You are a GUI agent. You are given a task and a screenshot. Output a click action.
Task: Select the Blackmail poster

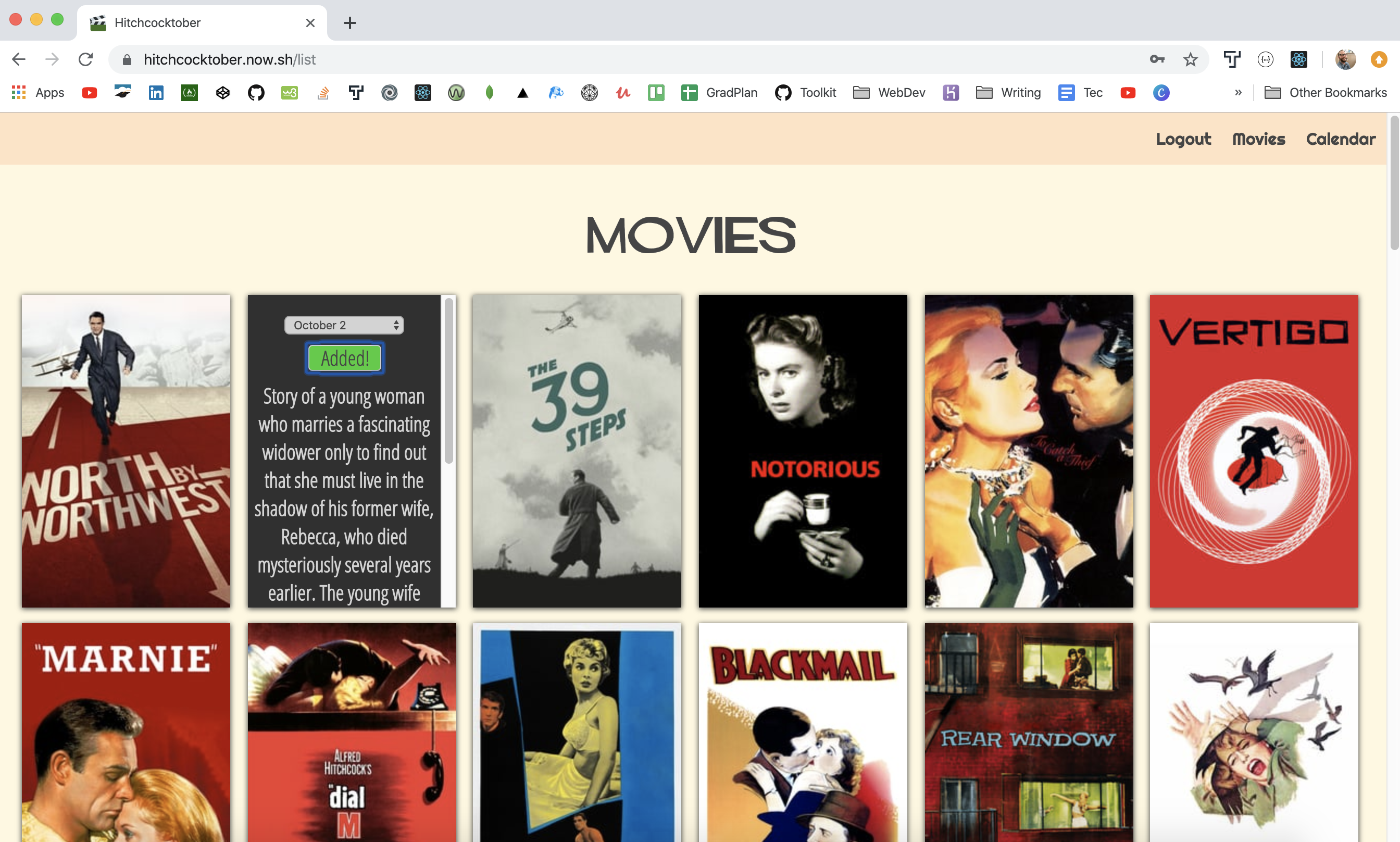click(x=803, y=733)
